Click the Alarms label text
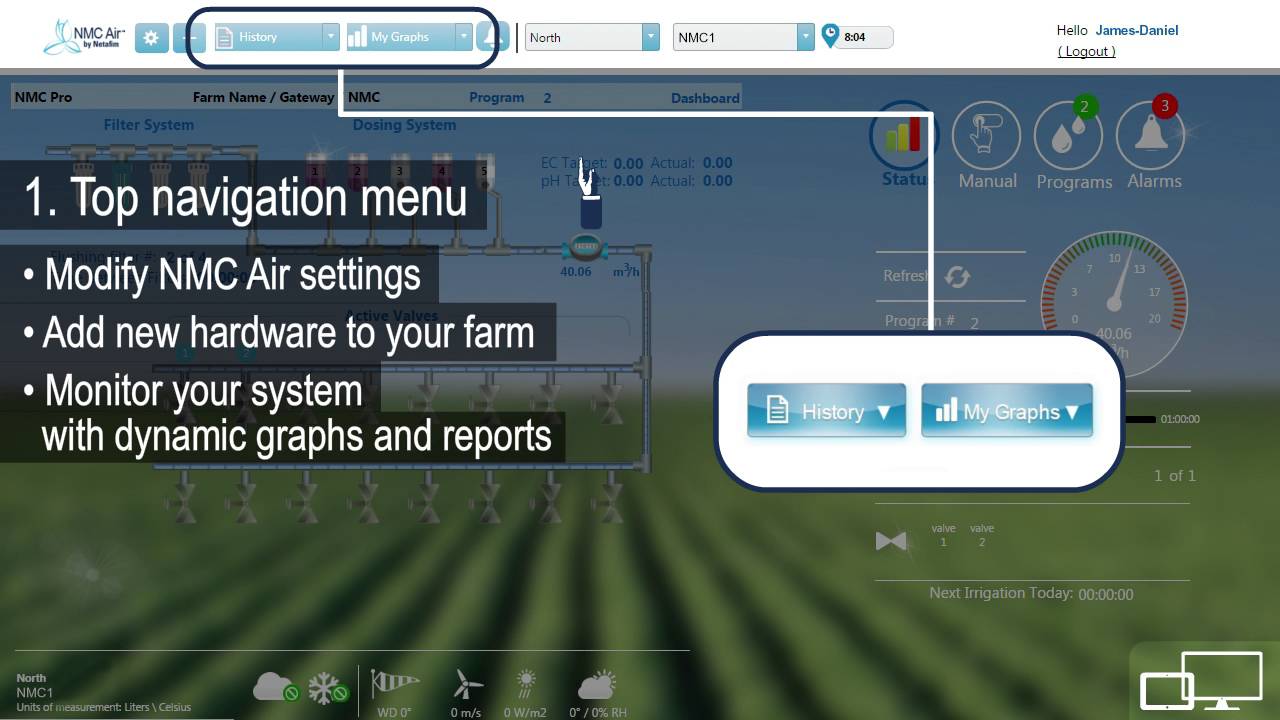The image size is (1280, 720). point(1155,181)
